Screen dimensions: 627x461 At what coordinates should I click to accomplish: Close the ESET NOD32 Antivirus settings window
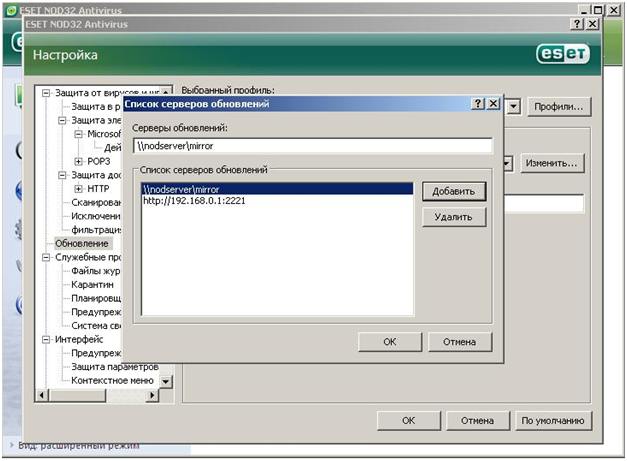point(592,24)
